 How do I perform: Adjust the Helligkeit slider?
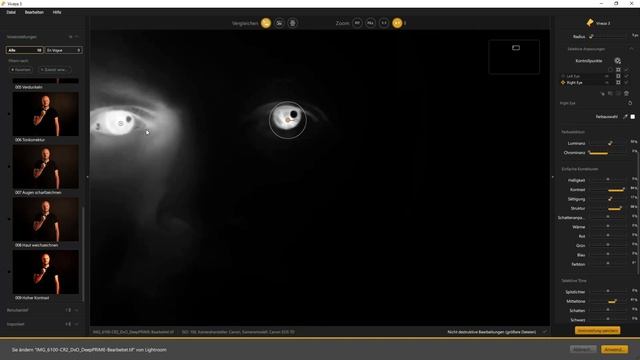607,180
